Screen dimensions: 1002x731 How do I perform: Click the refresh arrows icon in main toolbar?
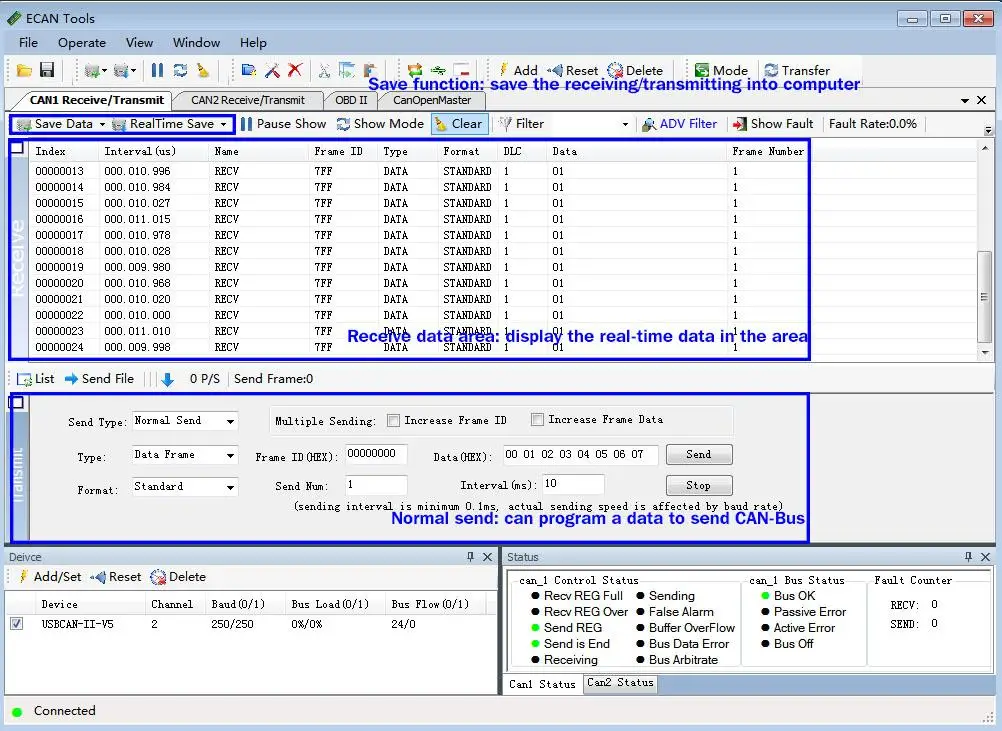180,70
